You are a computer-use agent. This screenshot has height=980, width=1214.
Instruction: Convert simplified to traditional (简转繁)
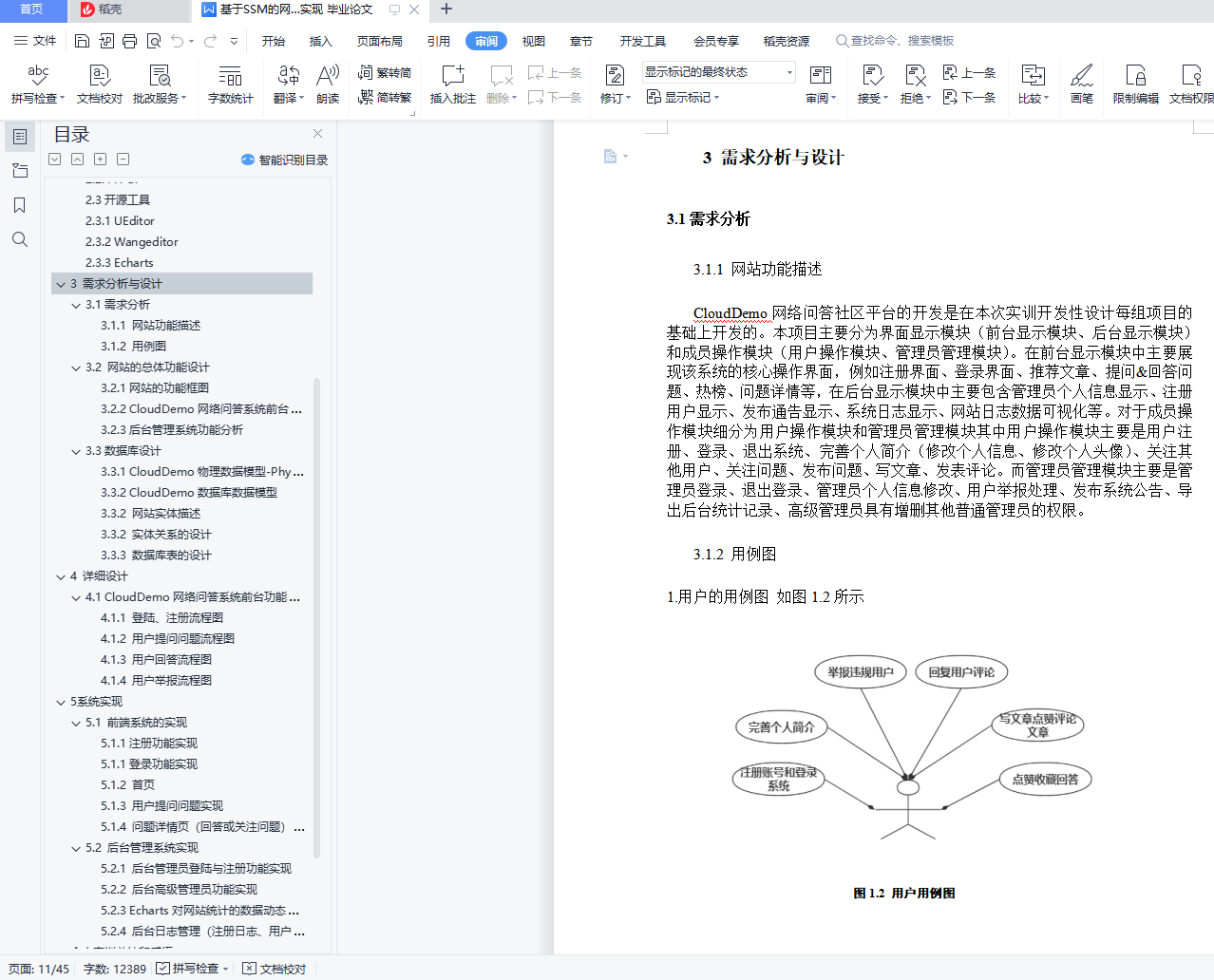tap(385, 97)
